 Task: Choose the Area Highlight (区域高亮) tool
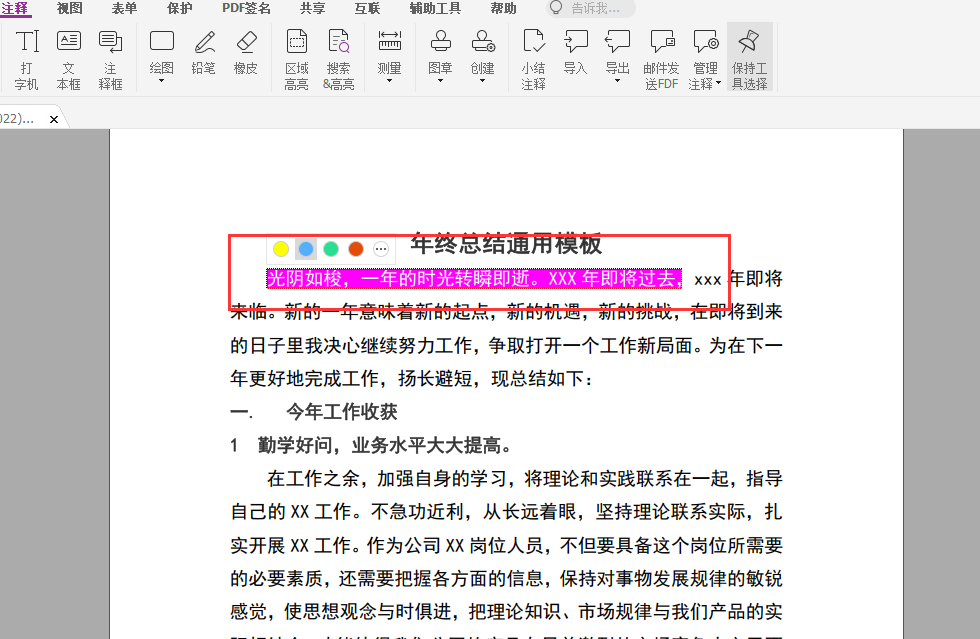[296, 59]
